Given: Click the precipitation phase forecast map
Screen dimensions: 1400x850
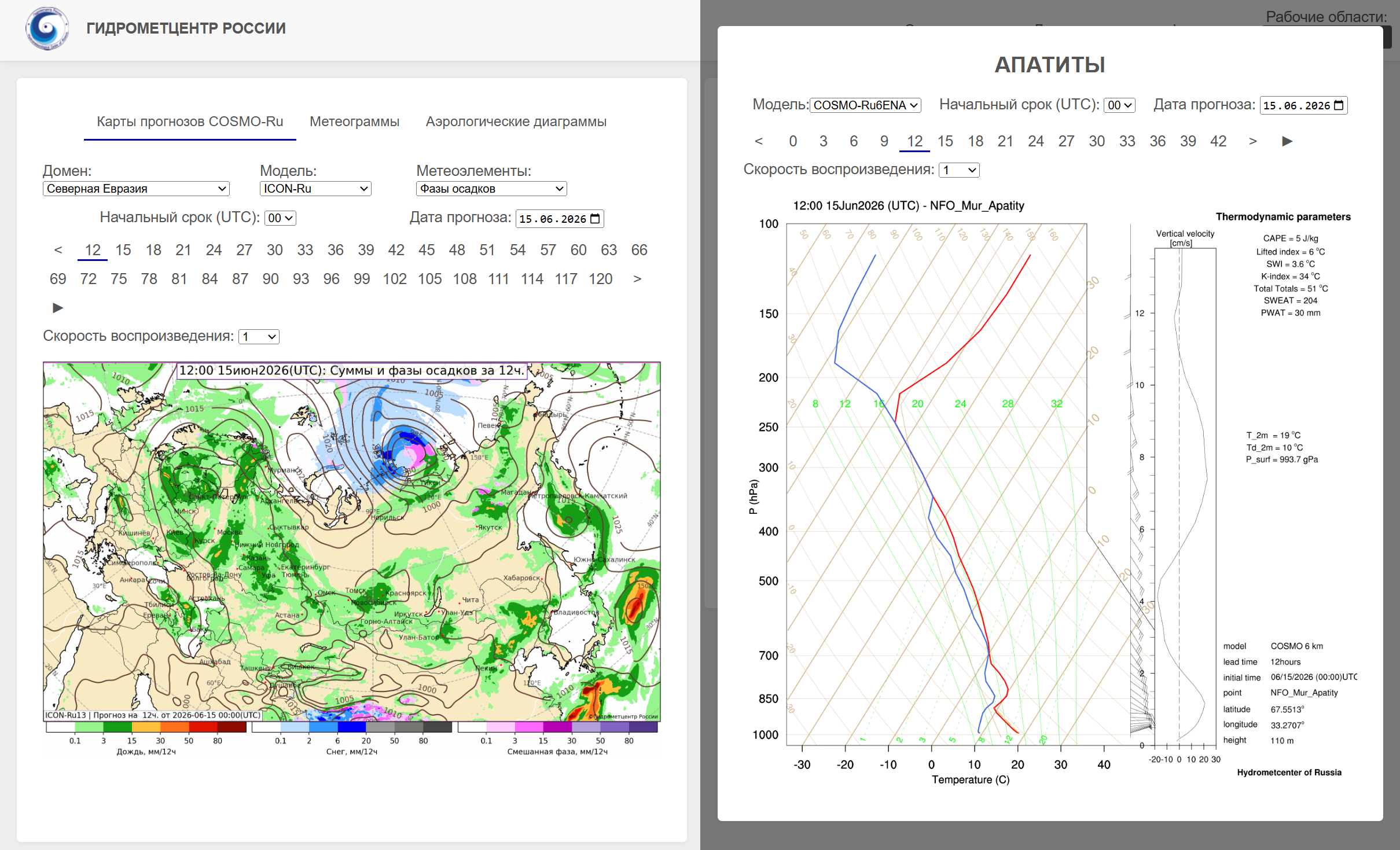Looking at the screenshot, I should tap(352, 542).
